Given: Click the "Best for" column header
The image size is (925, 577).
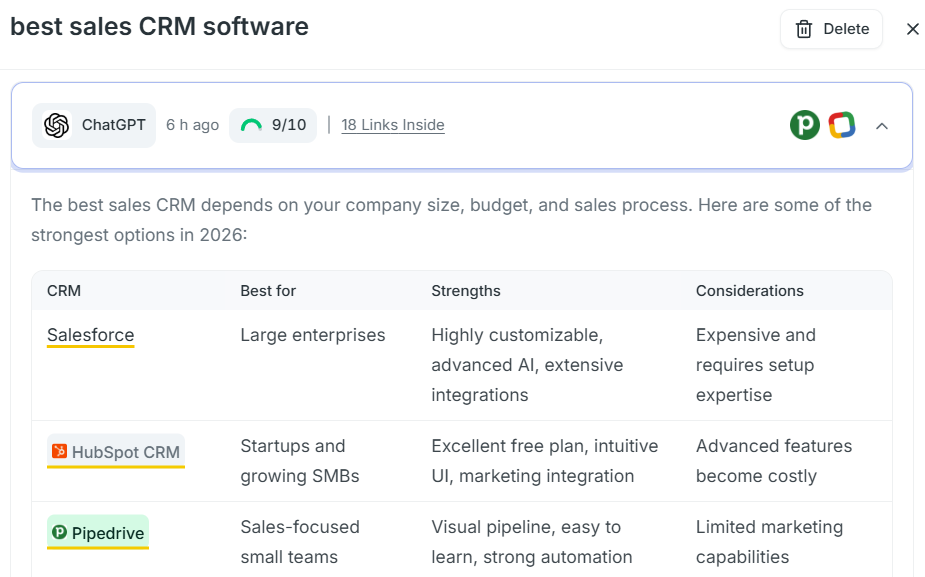Looking at the screenshot, I should [x=268, y=291].
